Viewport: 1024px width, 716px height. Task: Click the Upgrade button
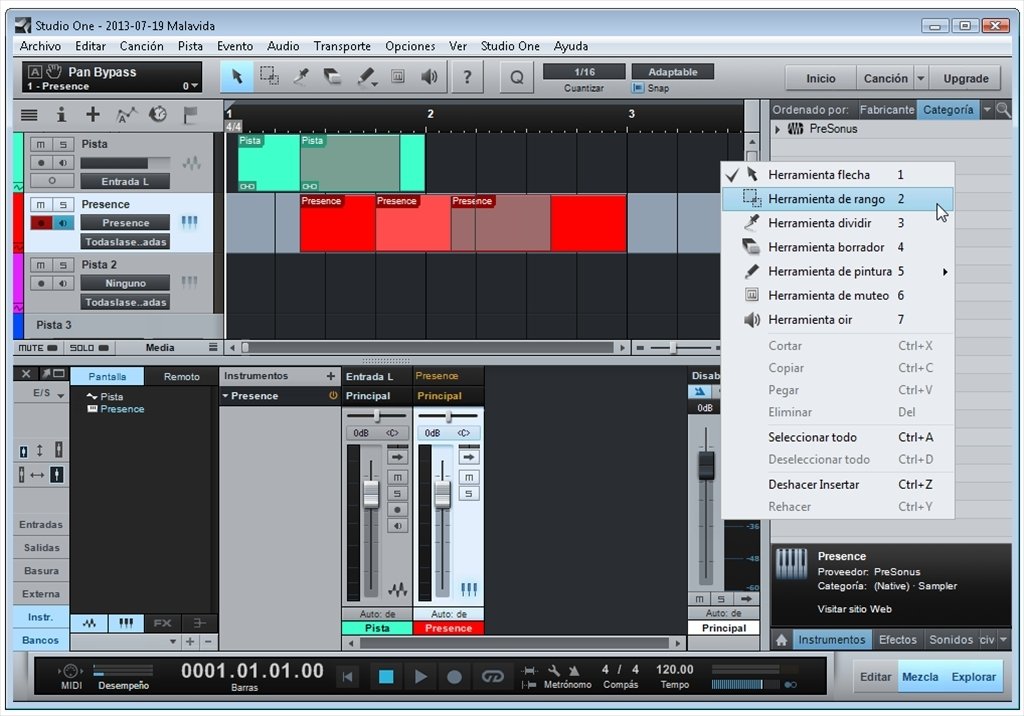click(965, 78)
